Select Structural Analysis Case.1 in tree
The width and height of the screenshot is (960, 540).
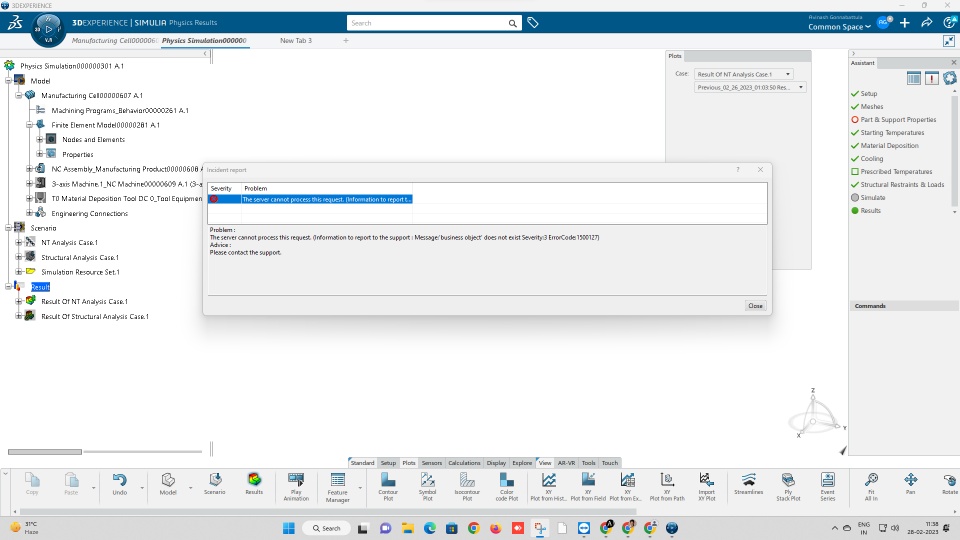(x=80, y=257)
